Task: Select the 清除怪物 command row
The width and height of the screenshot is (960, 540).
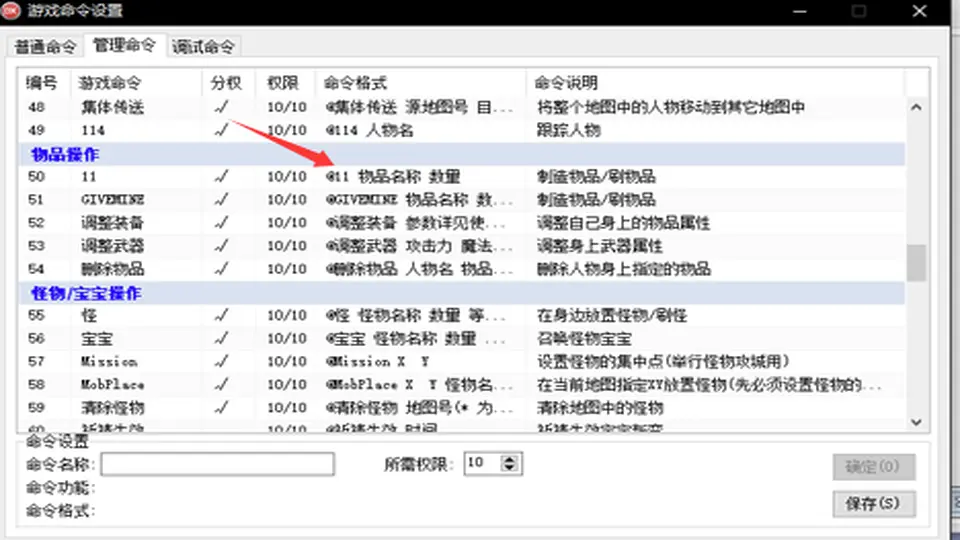Action: pos(462,408)
